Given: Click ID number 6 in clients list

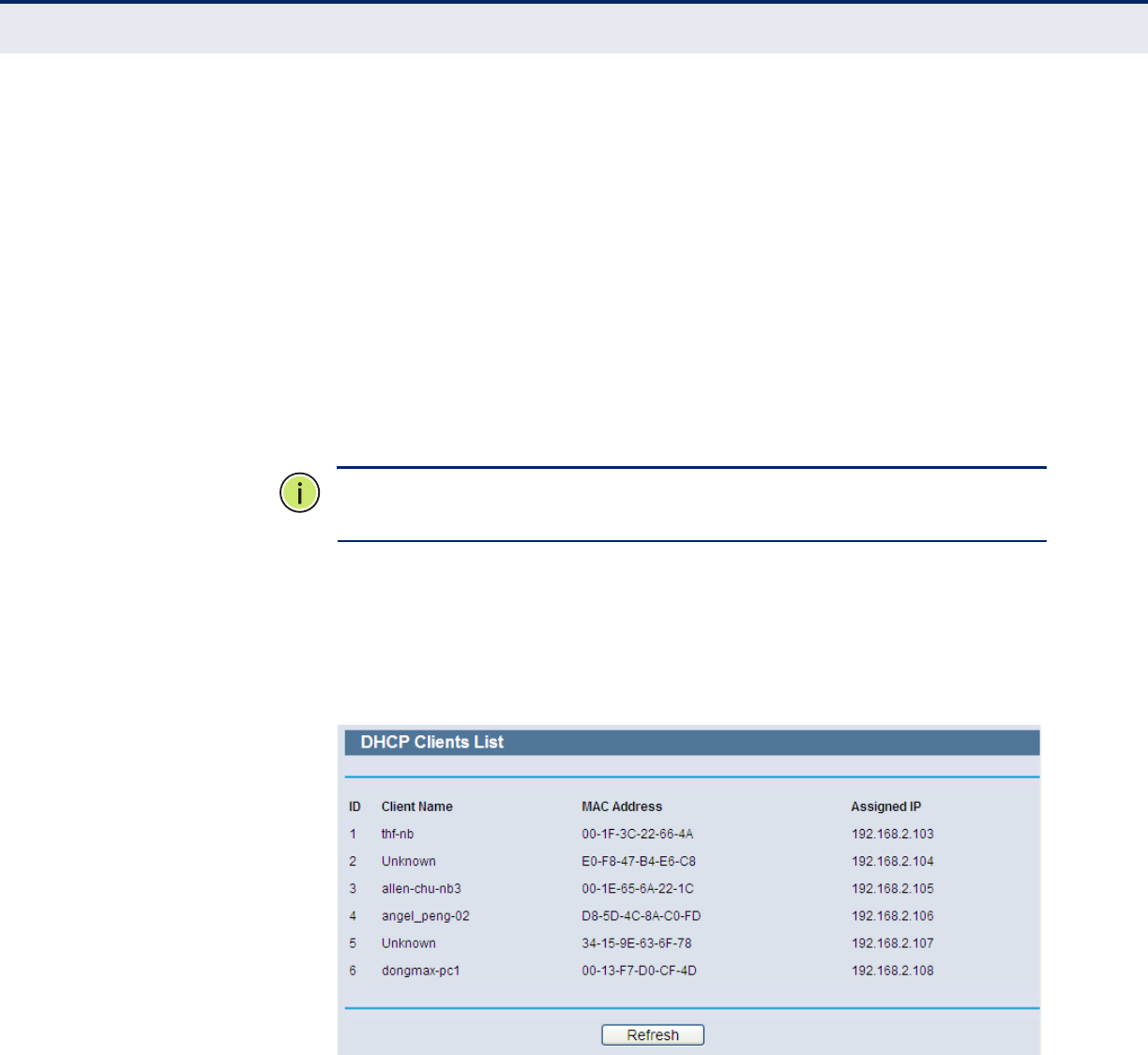Looking at the screenshot, I should click(x=353, y=971).
